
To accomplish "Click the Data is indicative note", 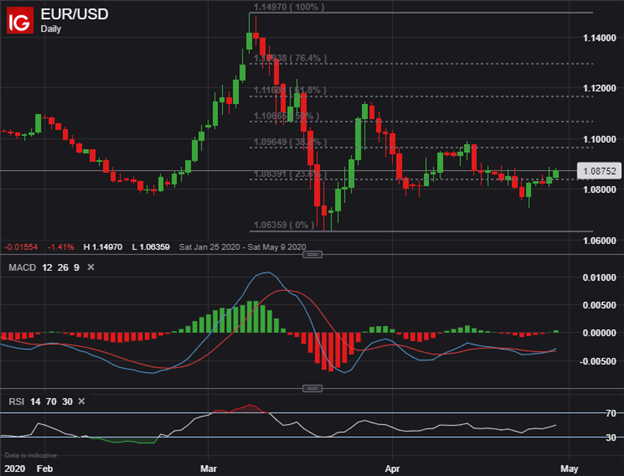I will [31, 455].
